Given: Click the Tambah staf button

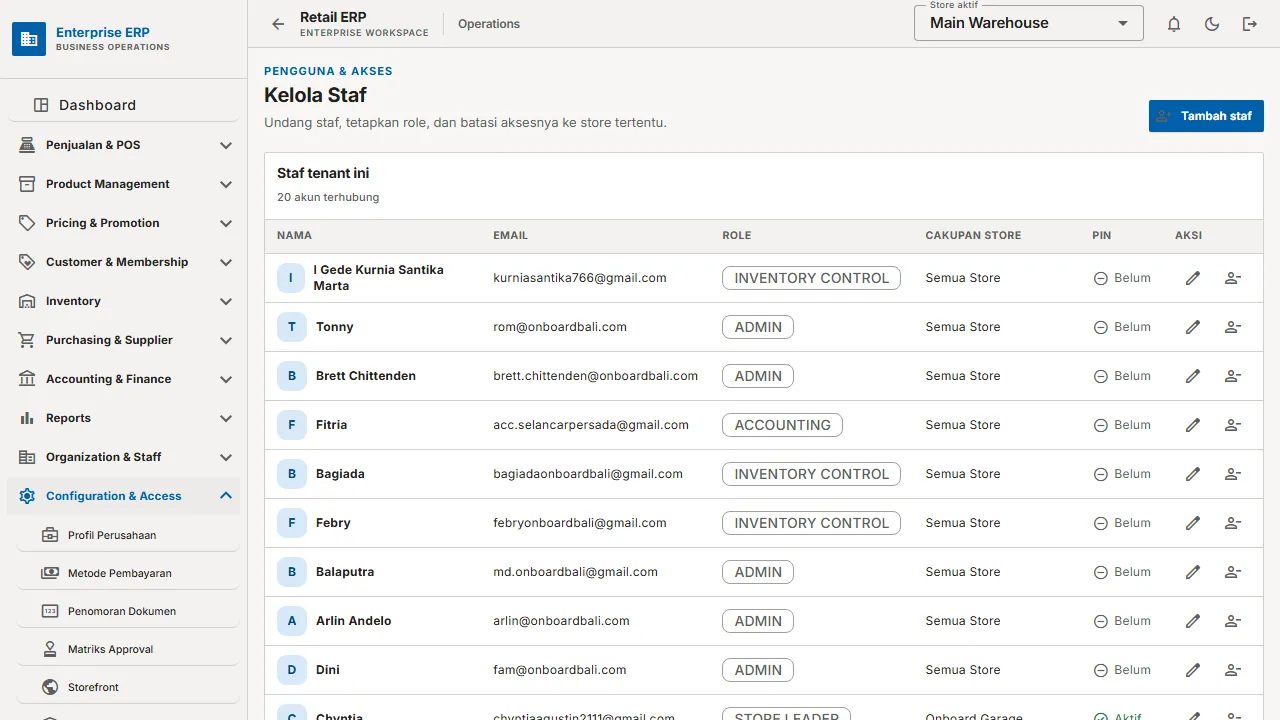Looking at the screenshot, I should (x=1206, y=116).
